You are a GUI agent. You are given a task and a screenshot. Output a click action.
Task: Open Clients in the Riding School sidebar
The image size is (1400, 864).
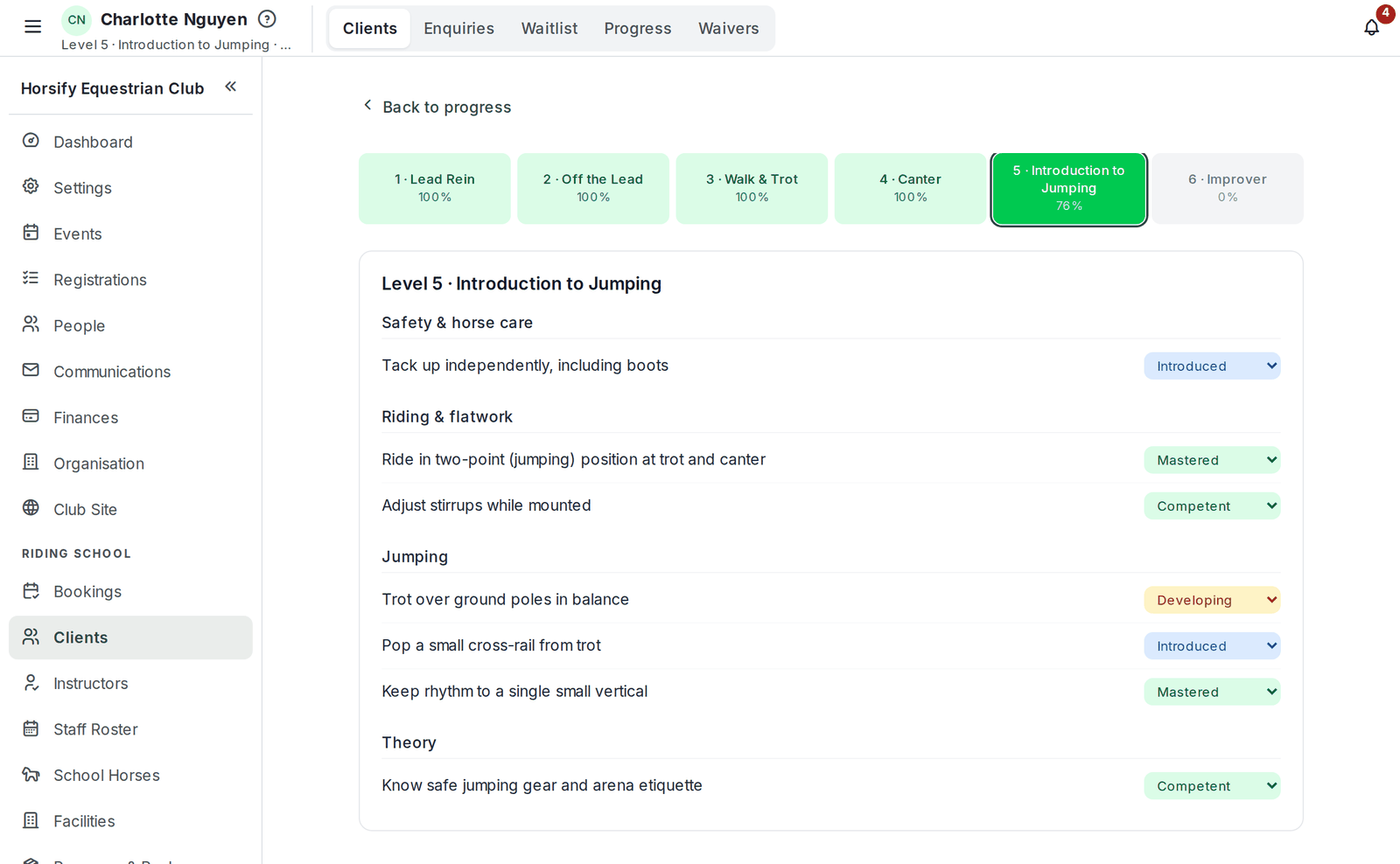[130, 638]
